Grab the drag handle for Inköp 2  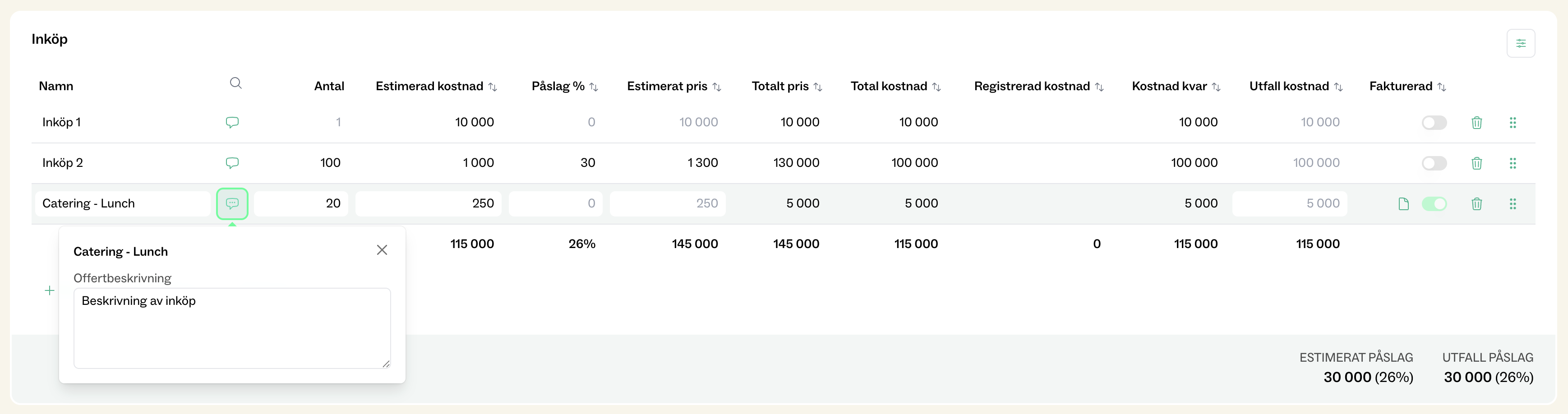1513,163
